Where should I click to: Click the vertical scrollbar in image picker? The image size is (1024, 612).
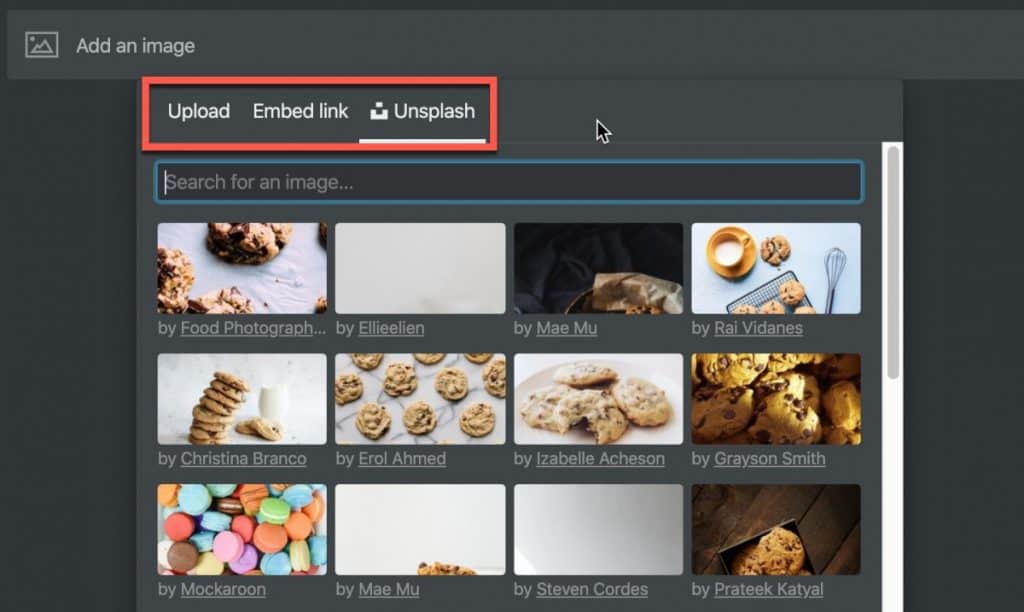point(893,261)
